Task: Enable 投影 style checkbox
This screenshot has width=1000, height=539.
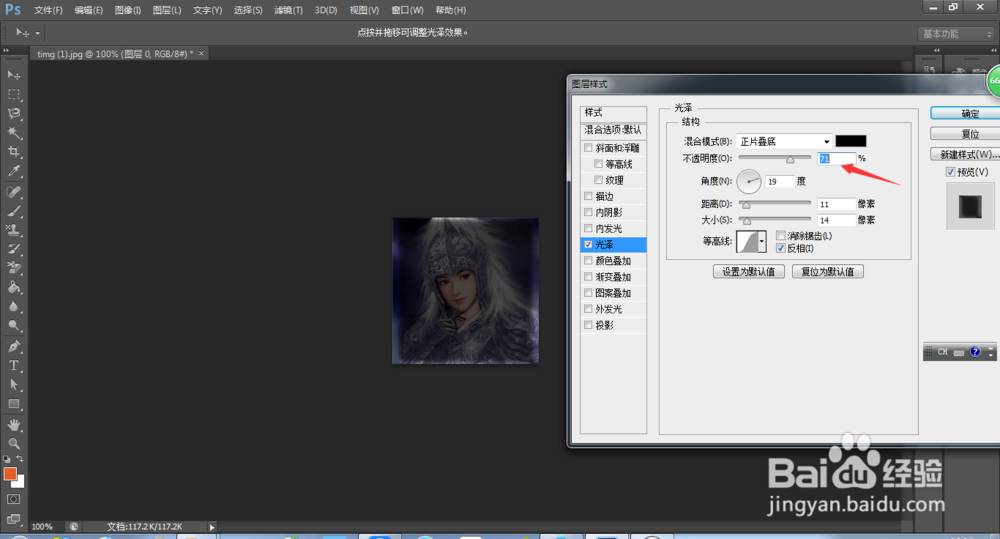Action: (x=588, y=325)
